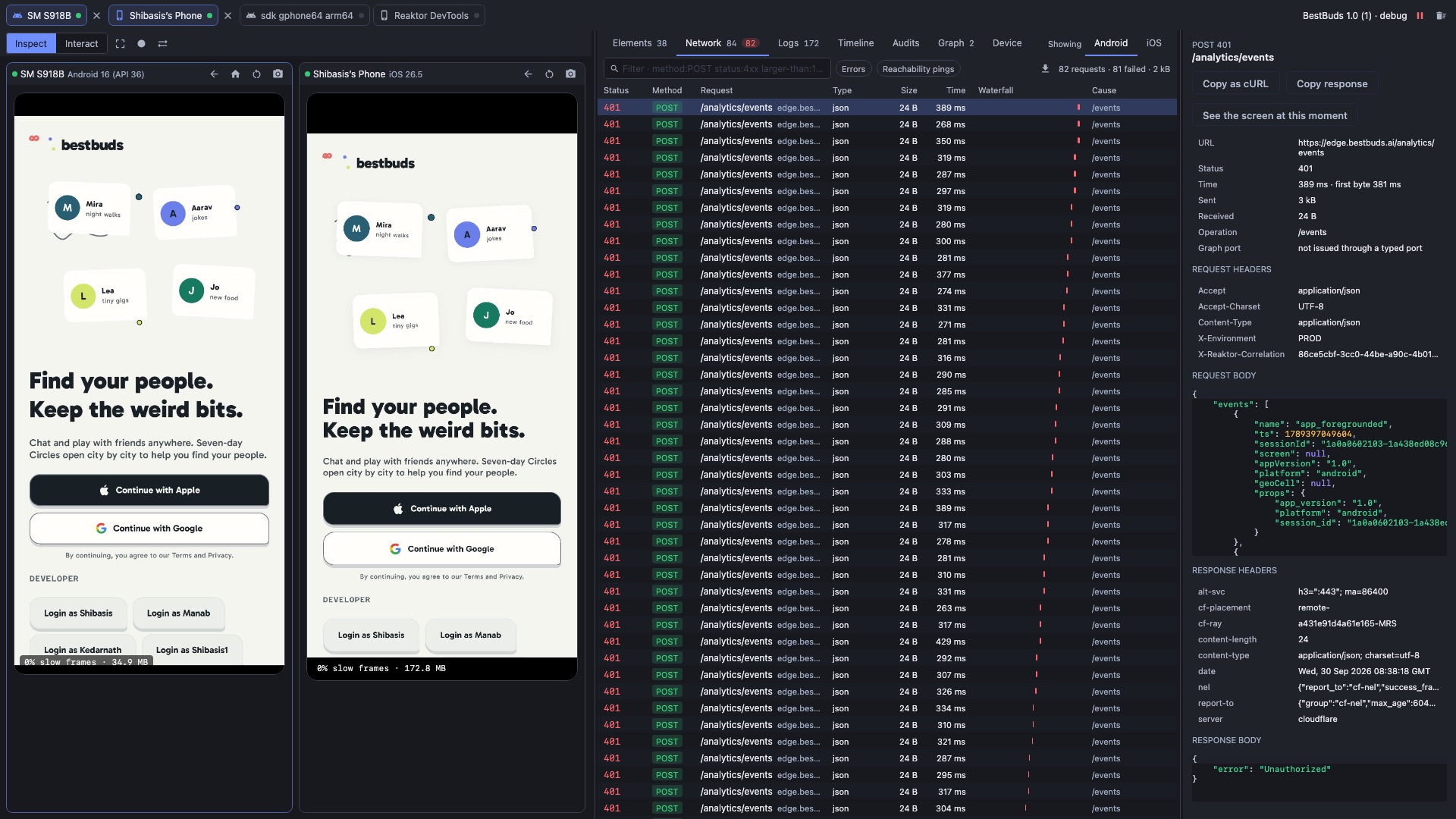The image size is (1456, 819).
Task: Click the back arrow on SM S918B panel
Action: [x=214, y=74]
